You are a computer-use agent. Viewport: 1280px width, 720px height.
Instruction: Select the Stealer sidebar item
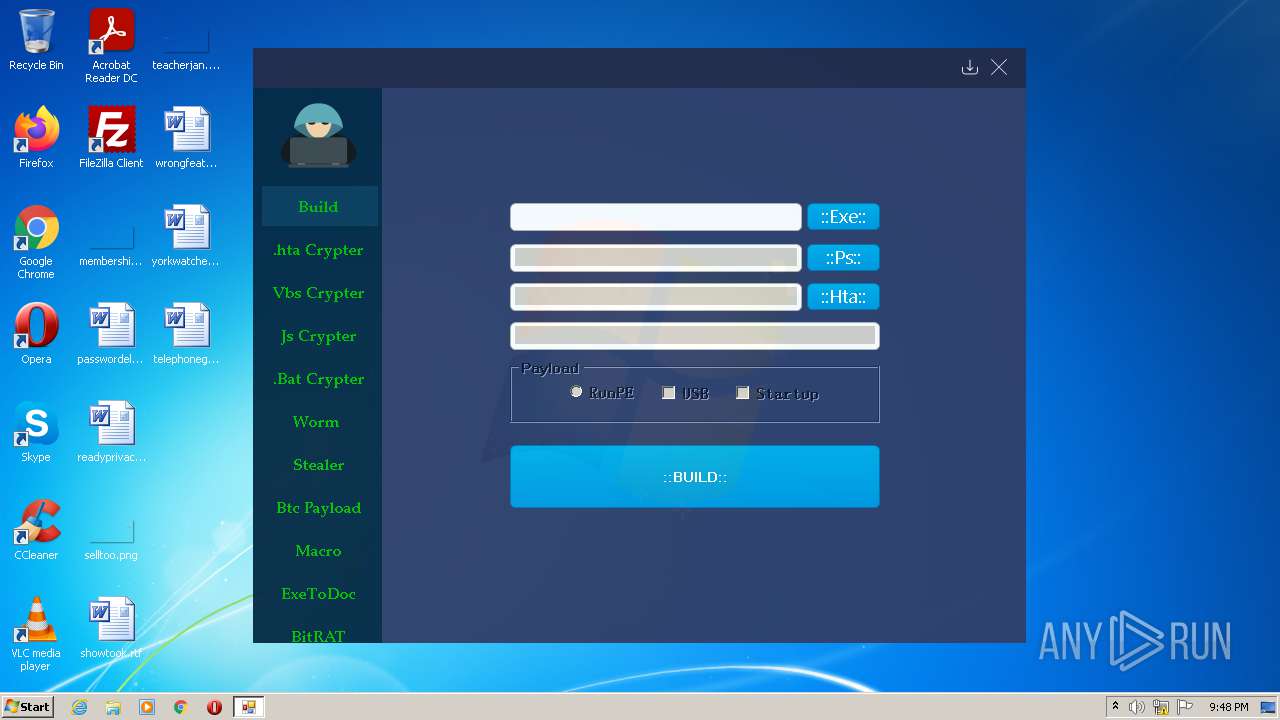tap(319, 465)
